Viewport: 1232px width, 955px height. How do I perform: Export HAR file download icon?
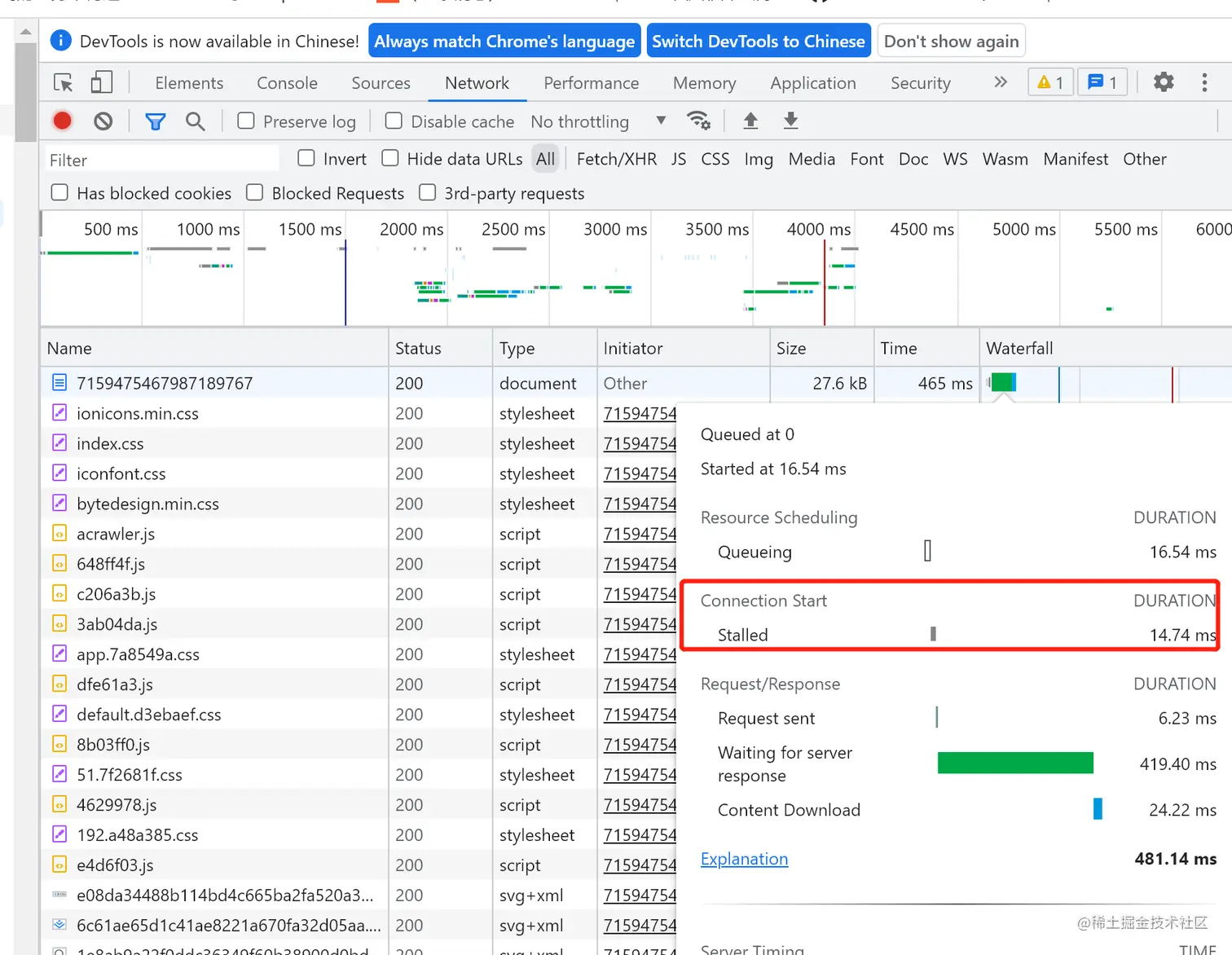point(790,121)
